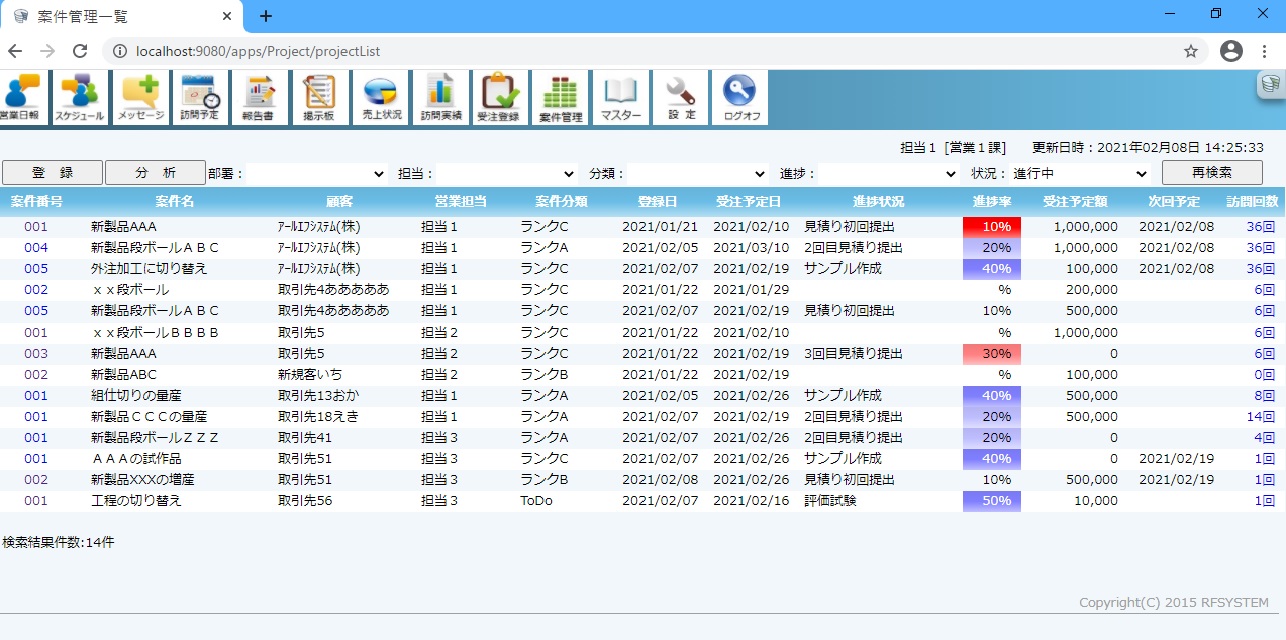Open 14回 visit count link
This screenshot has height=640, width=1286.
1261,417
